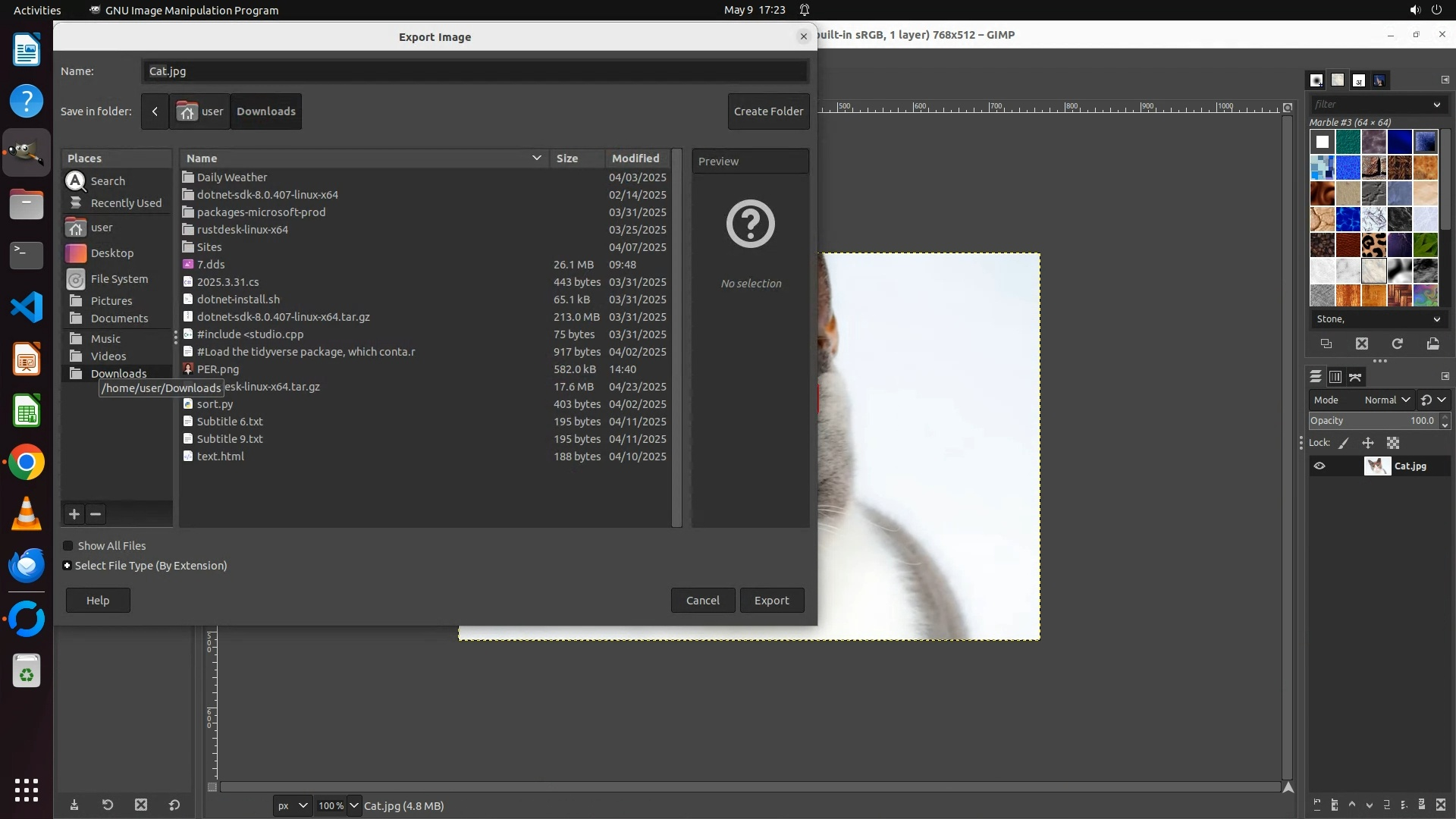Click open pattern as image icon
This screenshot has width=1456, height=819.
pos(1432,344)
